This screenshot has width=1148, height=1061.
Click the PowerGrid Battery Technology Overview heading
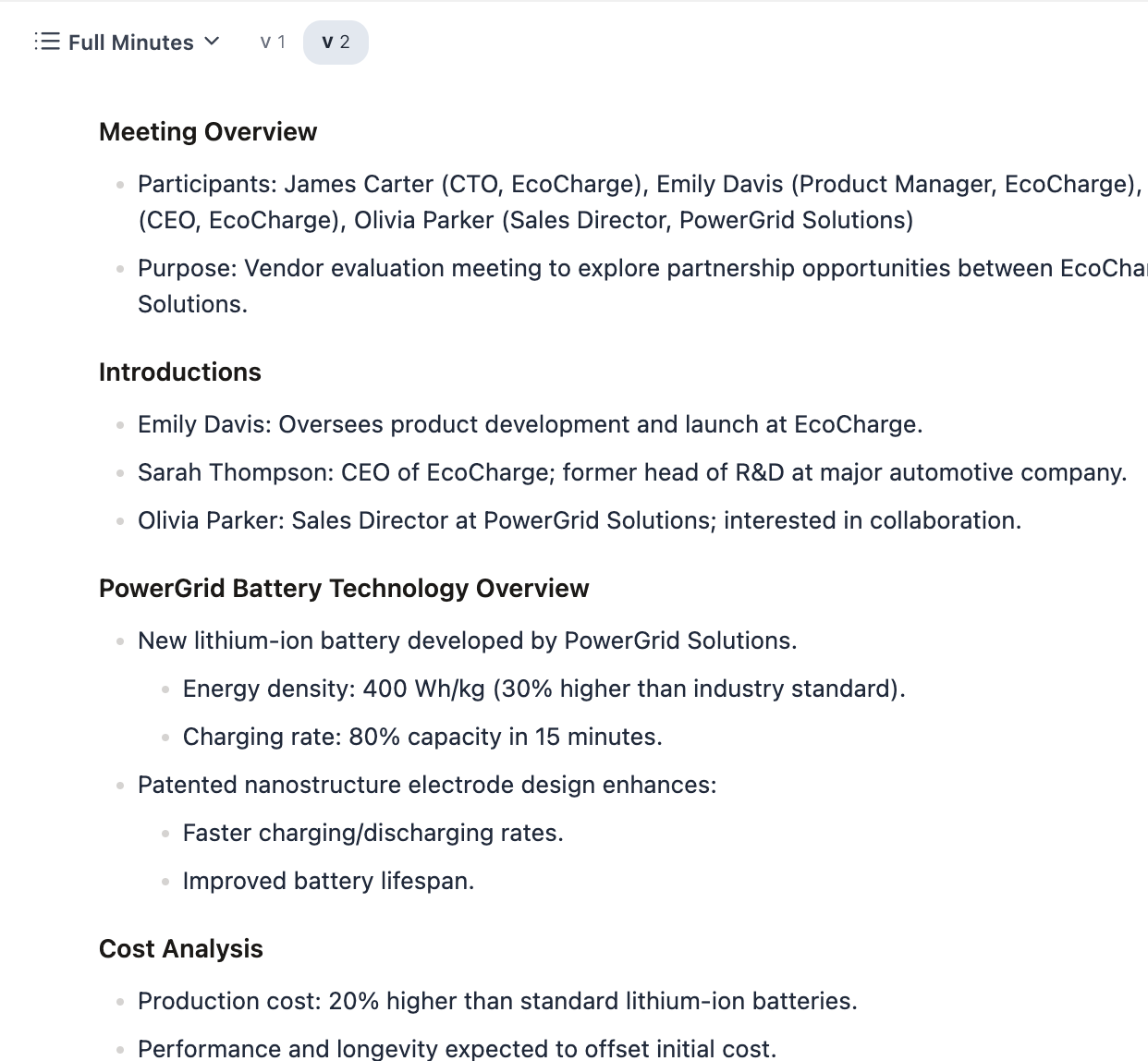[344, 589]
